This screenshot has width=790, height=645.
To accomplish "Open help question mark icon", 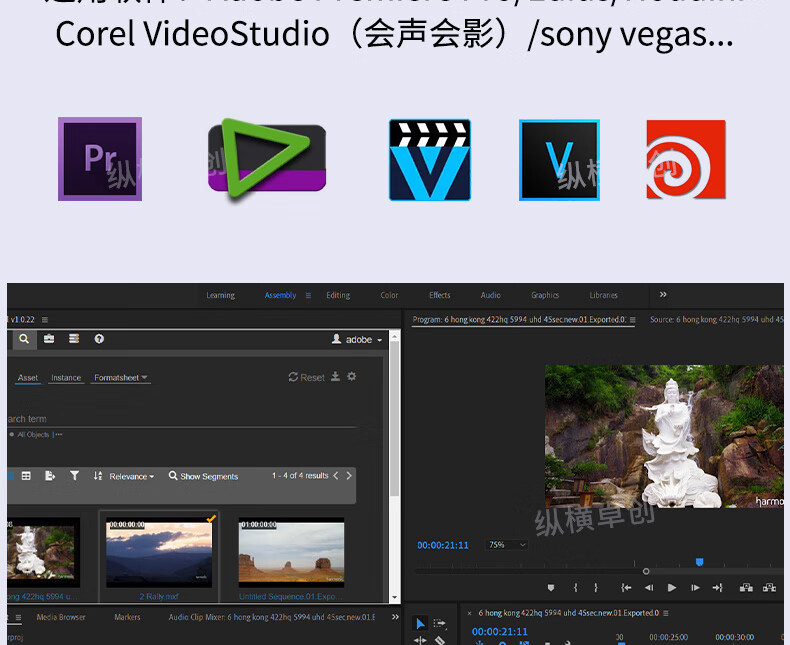I will click(x=99, y=339).
